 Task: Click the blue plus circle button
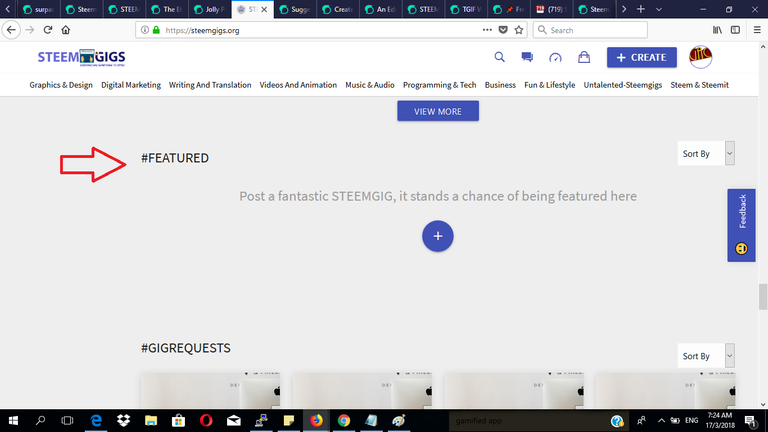click(438, 236)
